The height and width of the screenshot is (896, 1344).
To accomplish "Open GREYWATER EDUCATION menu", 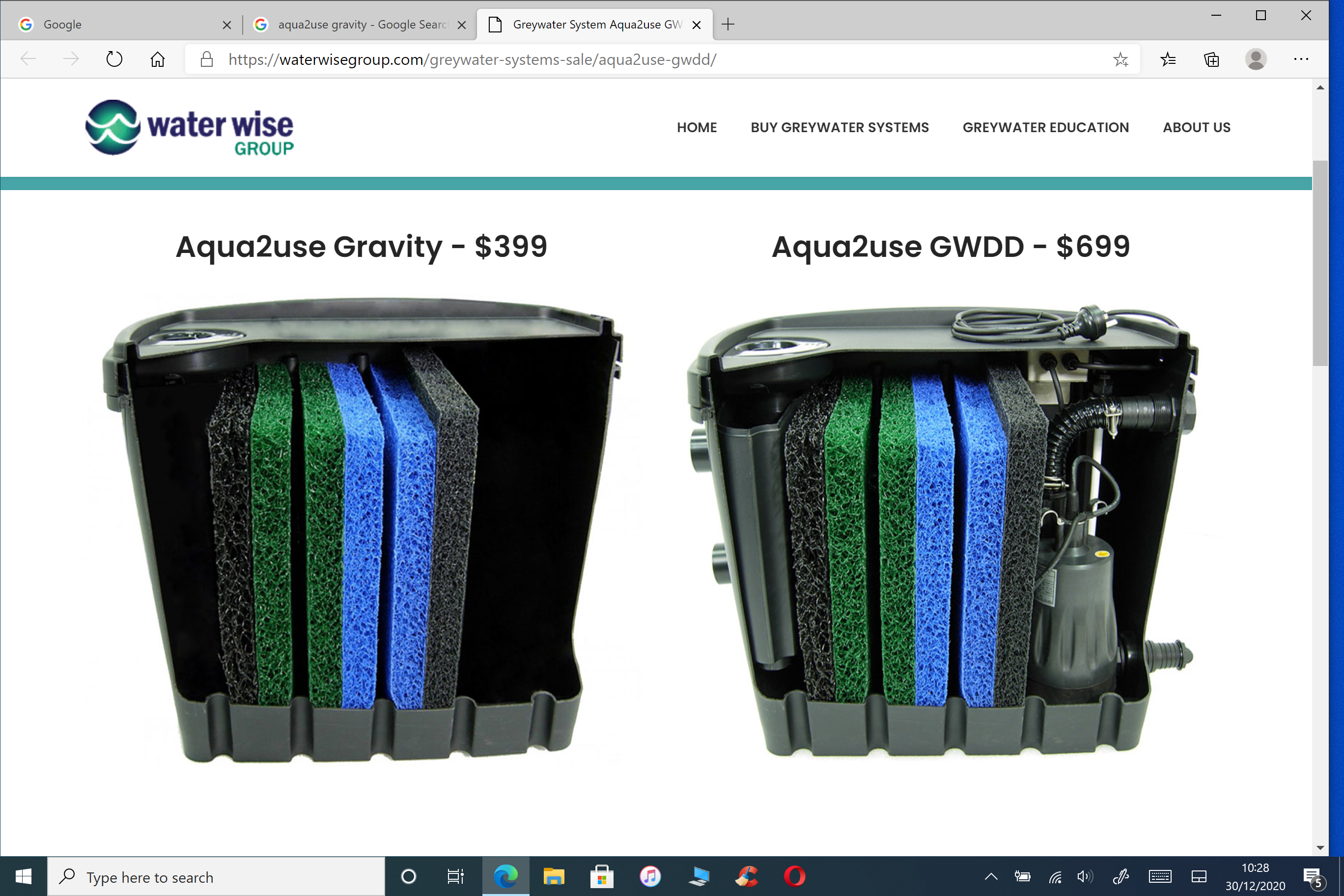I will pyautogui.click(x=1045, y=127).
